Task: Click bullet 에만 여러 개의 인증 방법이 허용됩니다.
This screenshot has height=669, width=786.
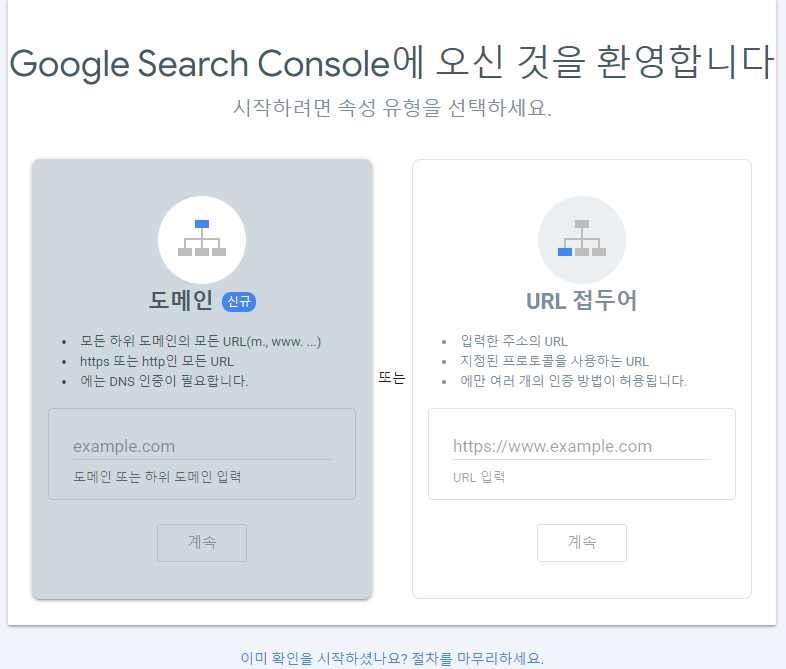Action: (573, 381)
